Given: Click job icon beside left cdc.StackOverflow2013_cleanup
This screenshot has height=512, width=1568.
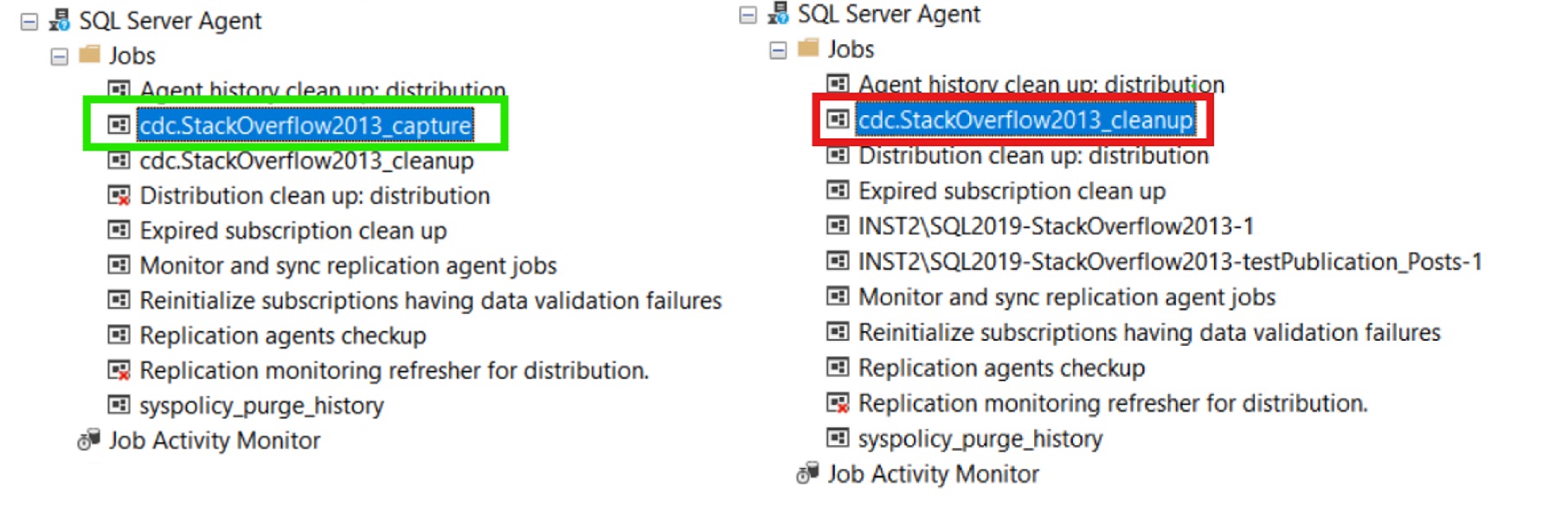Looking at the screenshot, I should pyautogui.click(x=119, y=160).
